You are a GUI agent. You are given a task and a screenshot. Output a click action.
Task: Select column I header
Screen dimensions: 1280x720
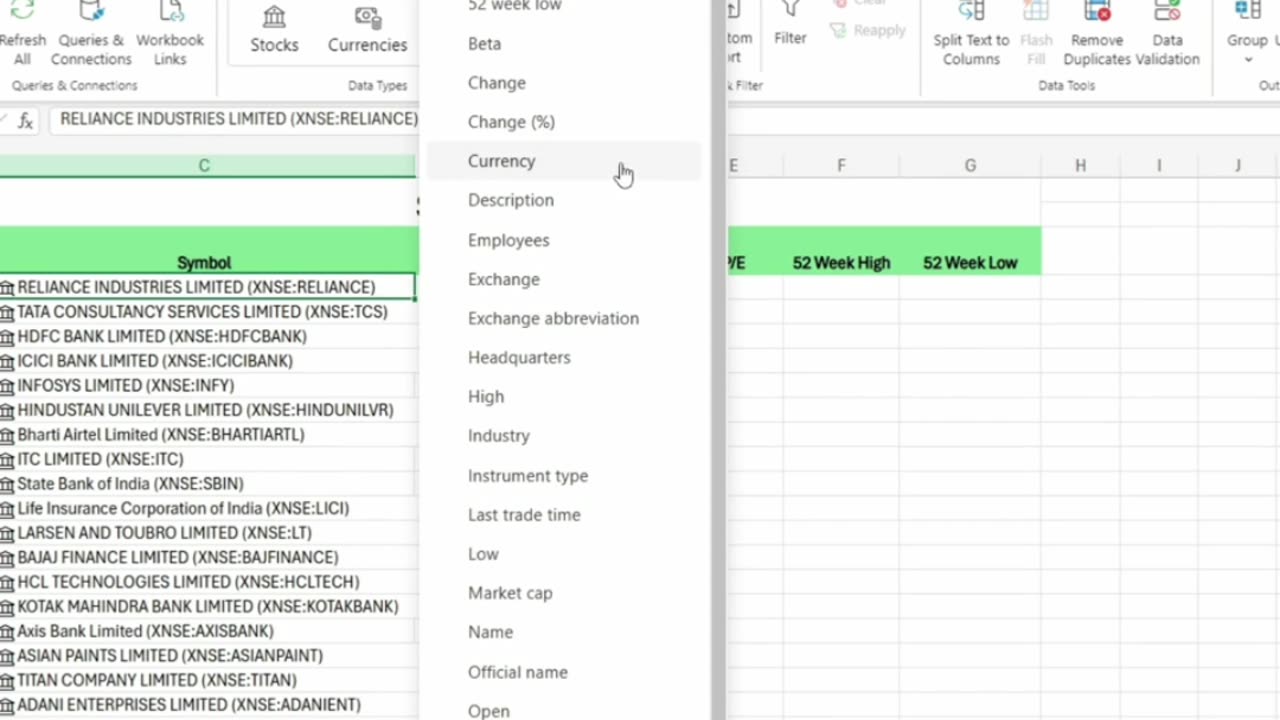[1159, 166]
